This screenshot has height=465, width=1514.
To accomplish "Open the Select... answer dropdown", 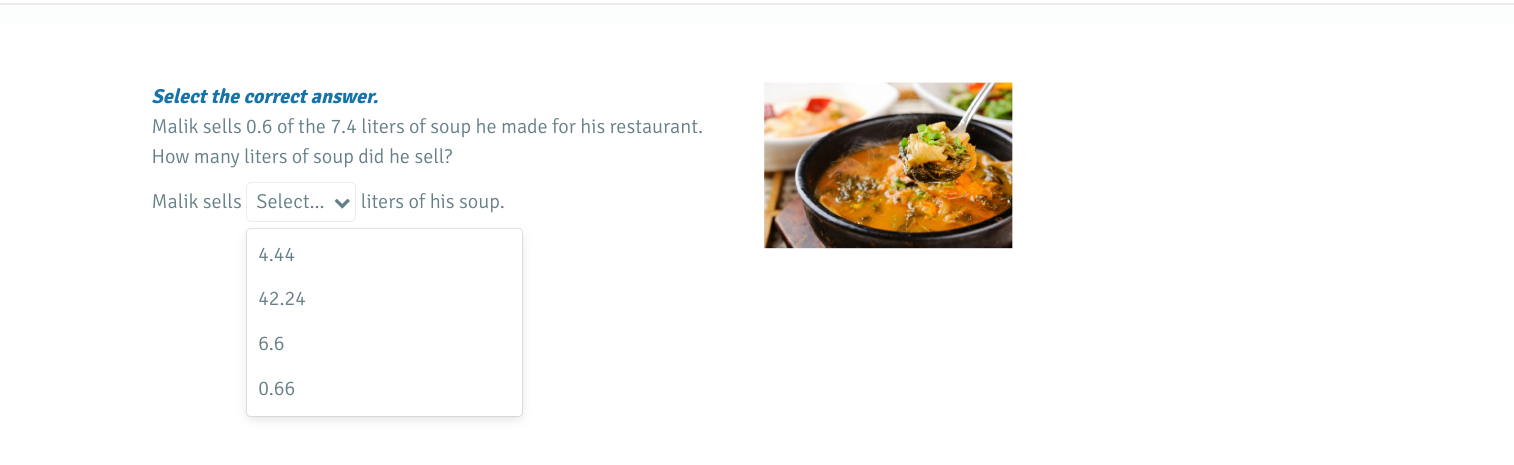I will tap(301, 202).
